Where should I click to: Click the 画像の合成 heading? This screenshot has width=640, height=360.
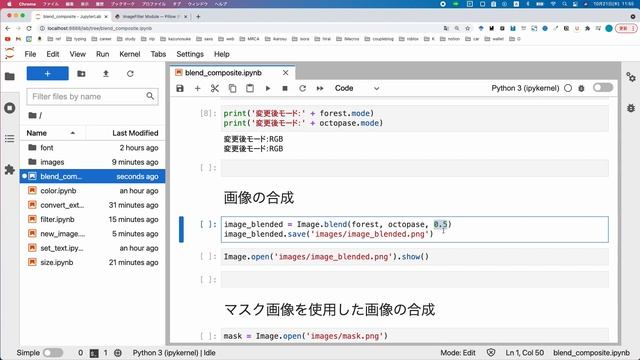(259, 198)
